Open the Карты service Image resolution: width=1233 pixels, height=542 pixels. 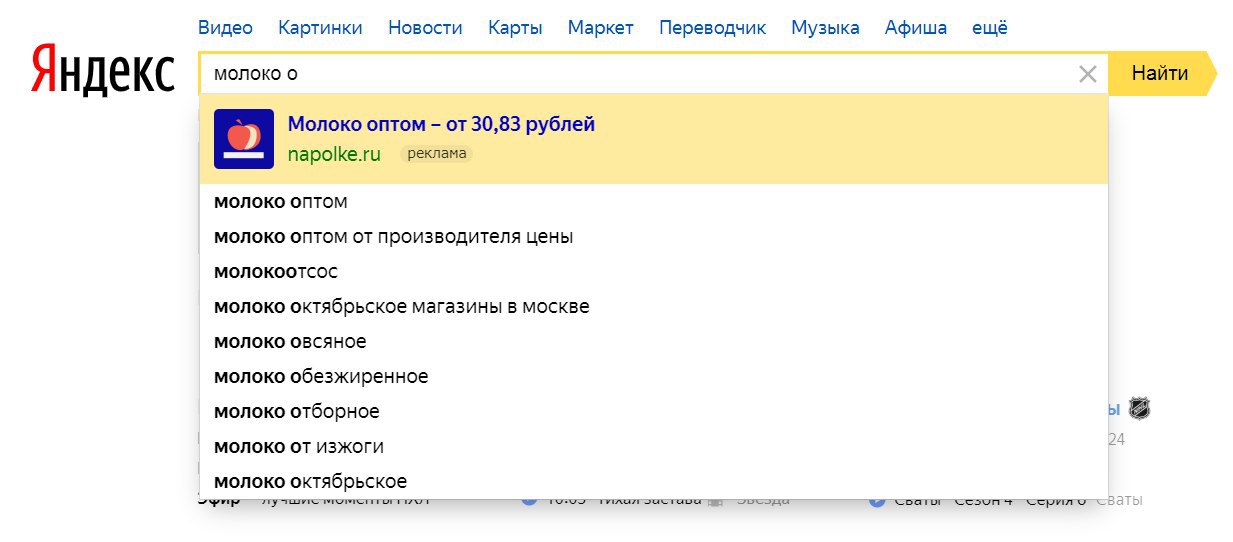515,27
